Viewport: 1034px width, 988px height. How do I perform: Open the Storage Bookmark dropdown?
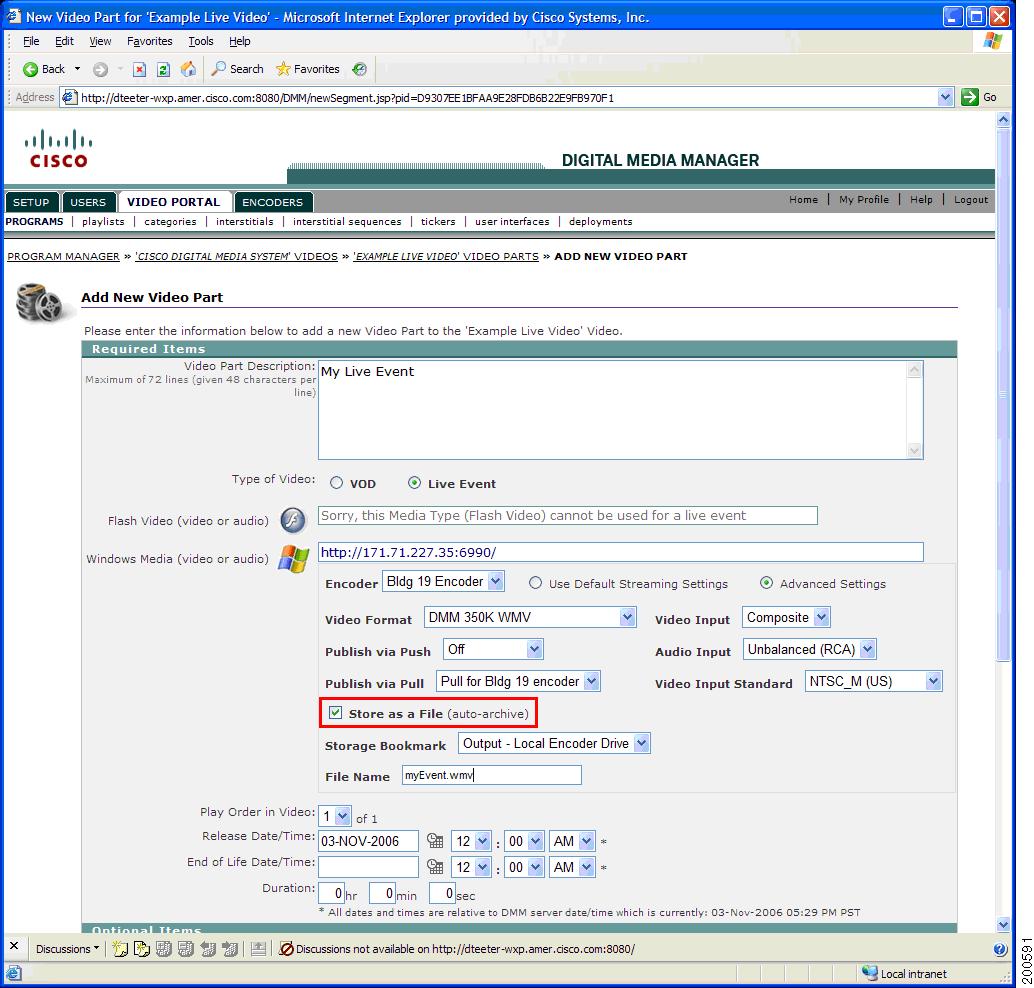click(643, 743)
